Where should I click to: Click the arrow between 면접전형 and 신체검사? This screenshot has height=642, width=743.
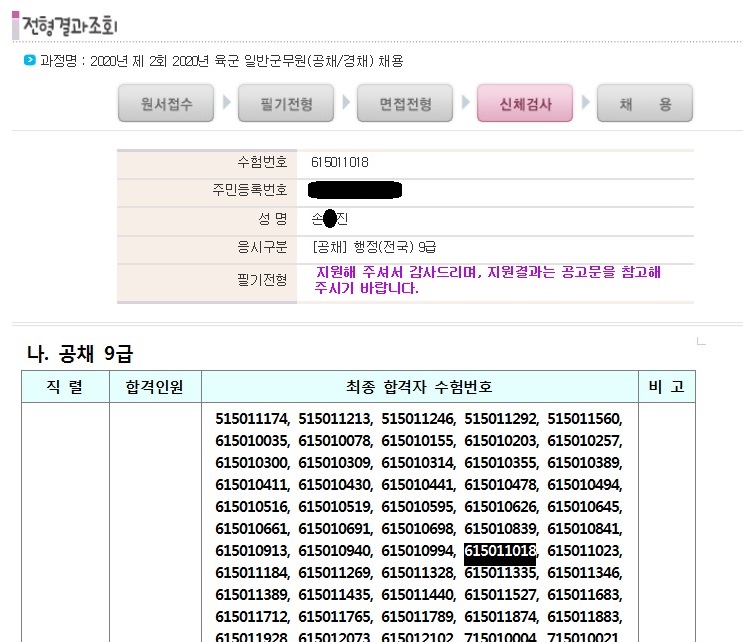click(x=465, y=103)
